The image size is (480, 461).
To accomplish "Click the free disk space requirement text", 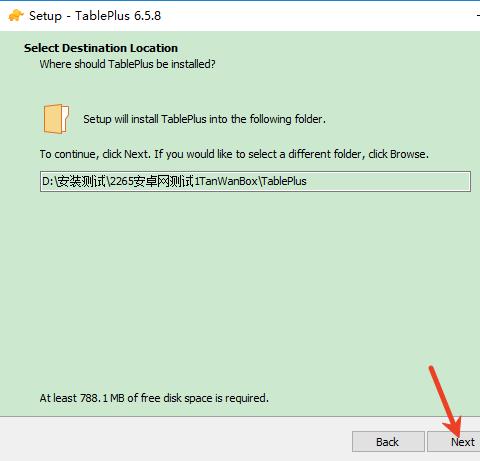I will pyautogui.click(x=154, y=398).
